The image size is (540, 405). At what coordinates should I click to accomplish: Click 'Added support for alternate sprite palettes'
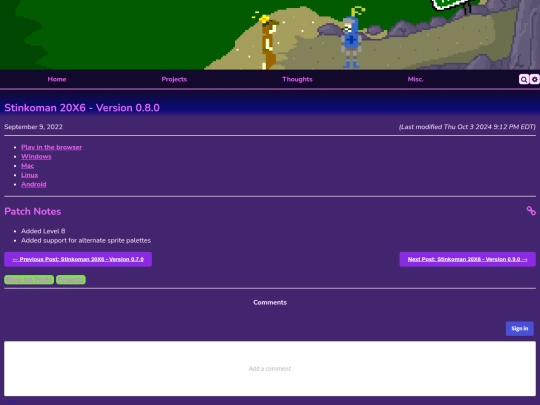tap(86, 240)
